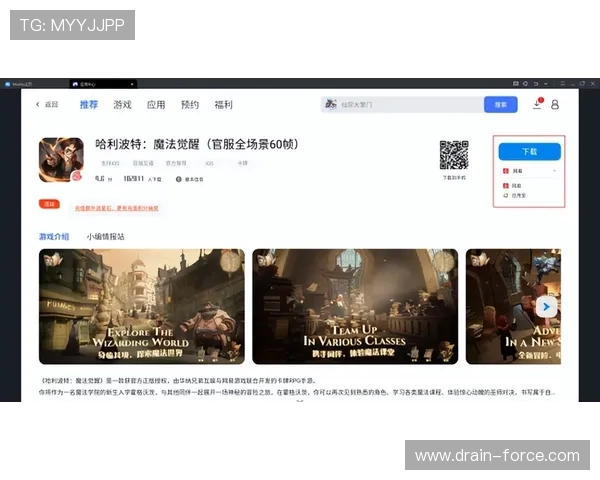This screenshot has height=480, width=600.
Task: Open the hamburger menu icon in title bar
Action: [x=563, y=83]
